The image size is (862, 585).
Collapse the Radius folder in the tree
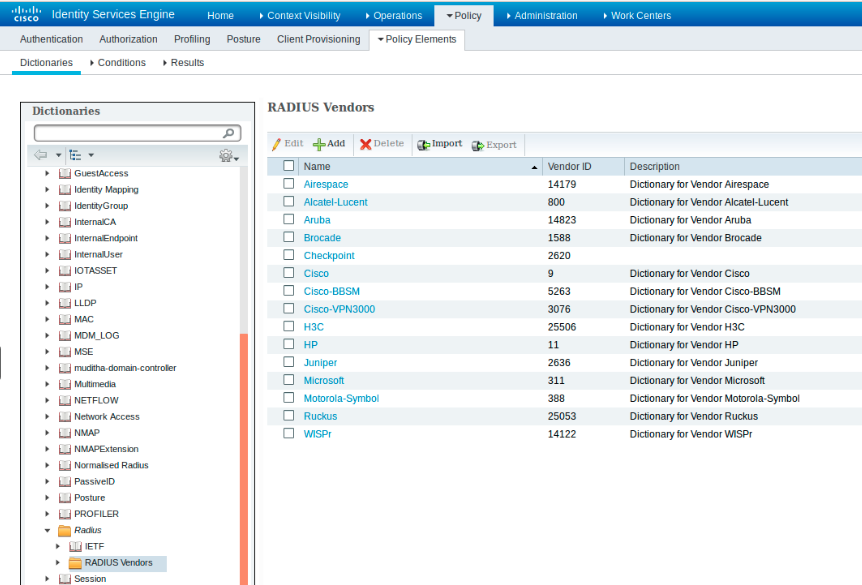point(44,530)
